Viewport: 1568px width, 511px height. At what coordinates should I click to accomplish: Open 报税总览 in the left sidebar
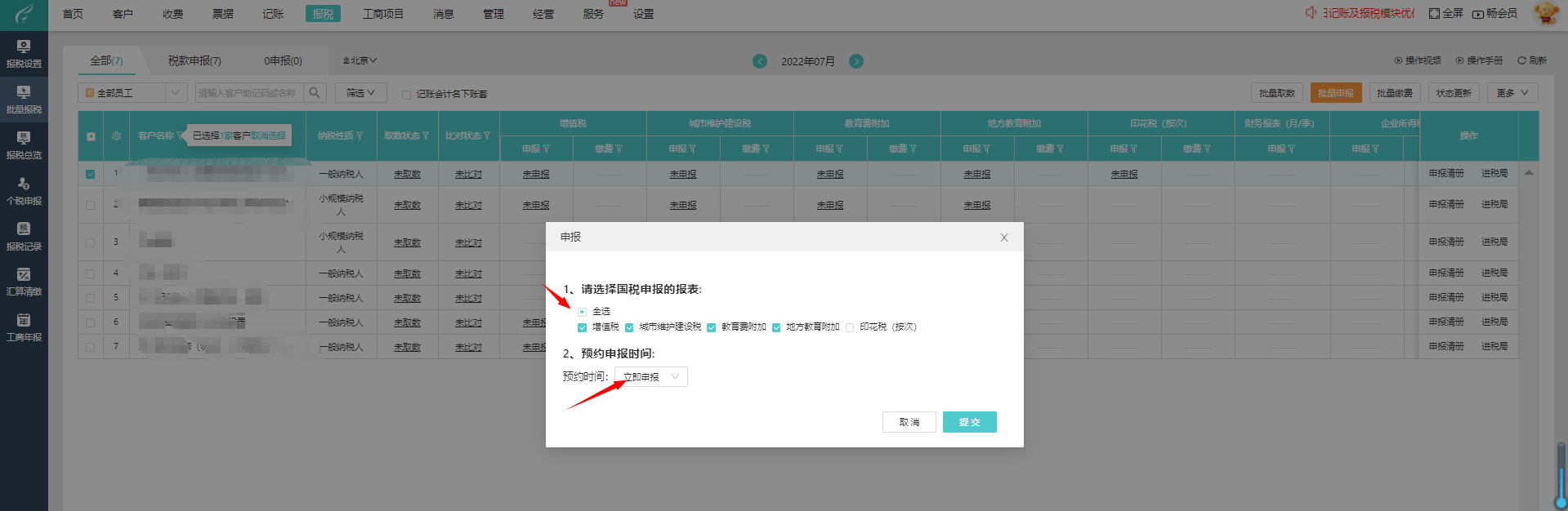24,145
